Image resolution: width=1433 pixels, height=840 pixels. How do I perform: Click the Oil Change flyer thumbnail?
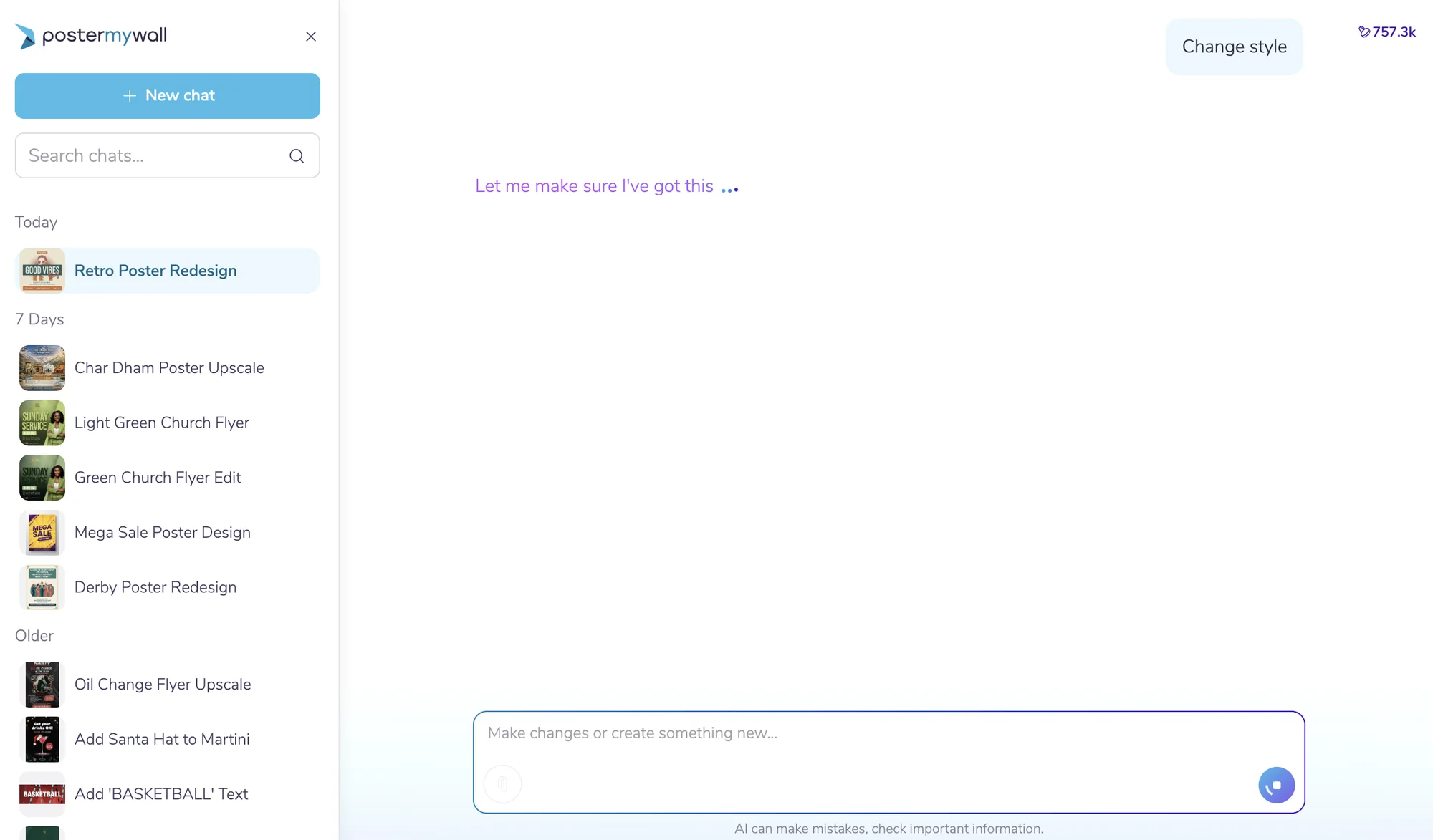click(x=42, y=685)
